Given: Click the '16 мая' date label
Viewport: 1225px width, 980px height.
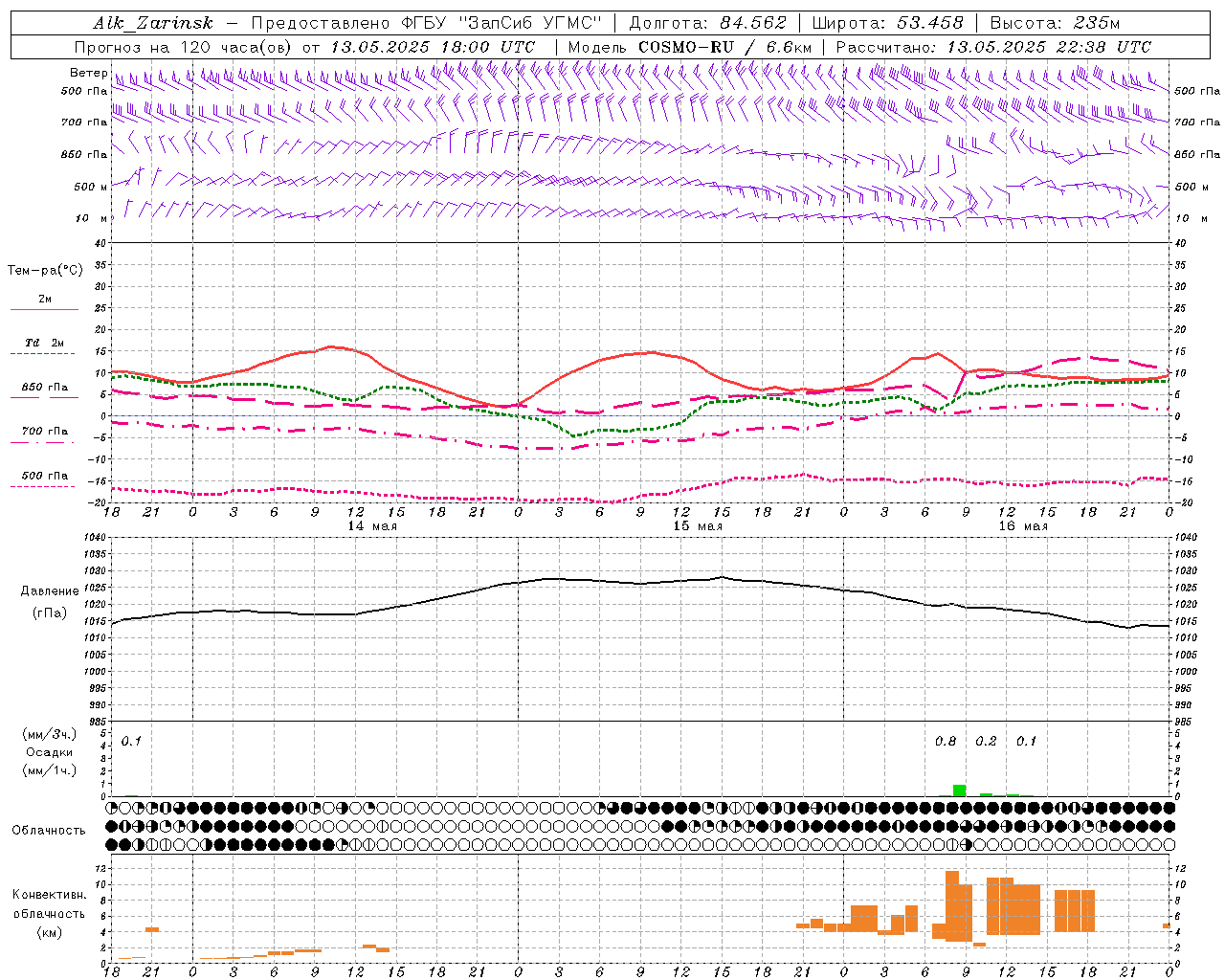Looking at the screenshot, I should pos(1023,526).
